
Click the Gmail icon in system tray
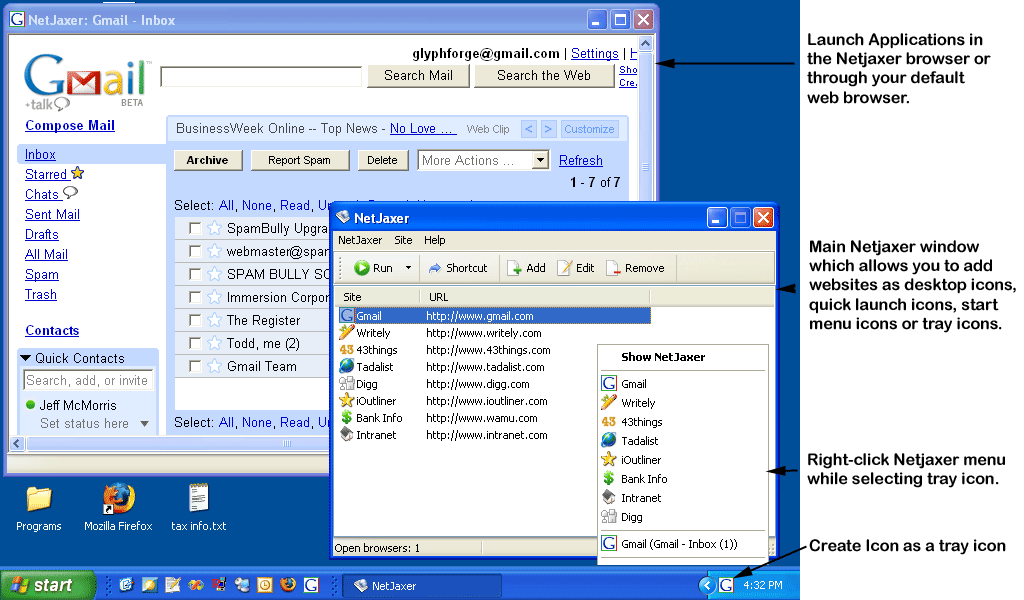(x=726, y=585)
